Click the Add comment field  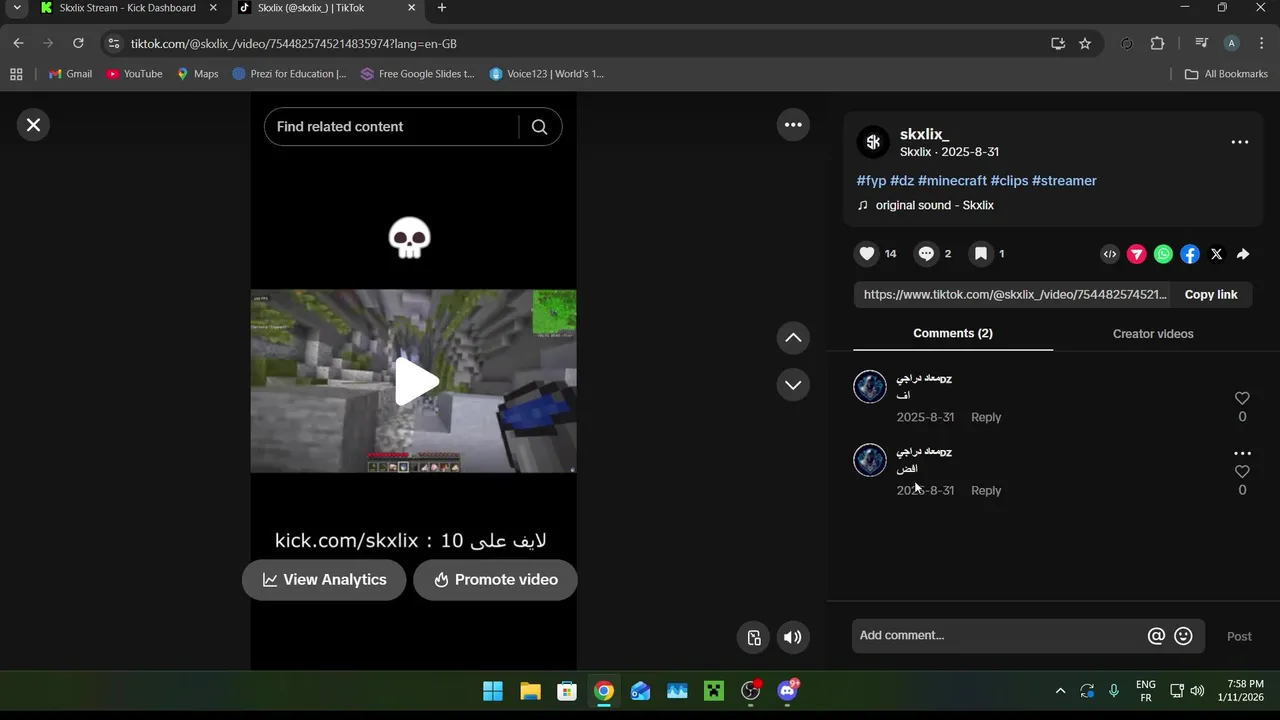click(x=1000, y=636)
